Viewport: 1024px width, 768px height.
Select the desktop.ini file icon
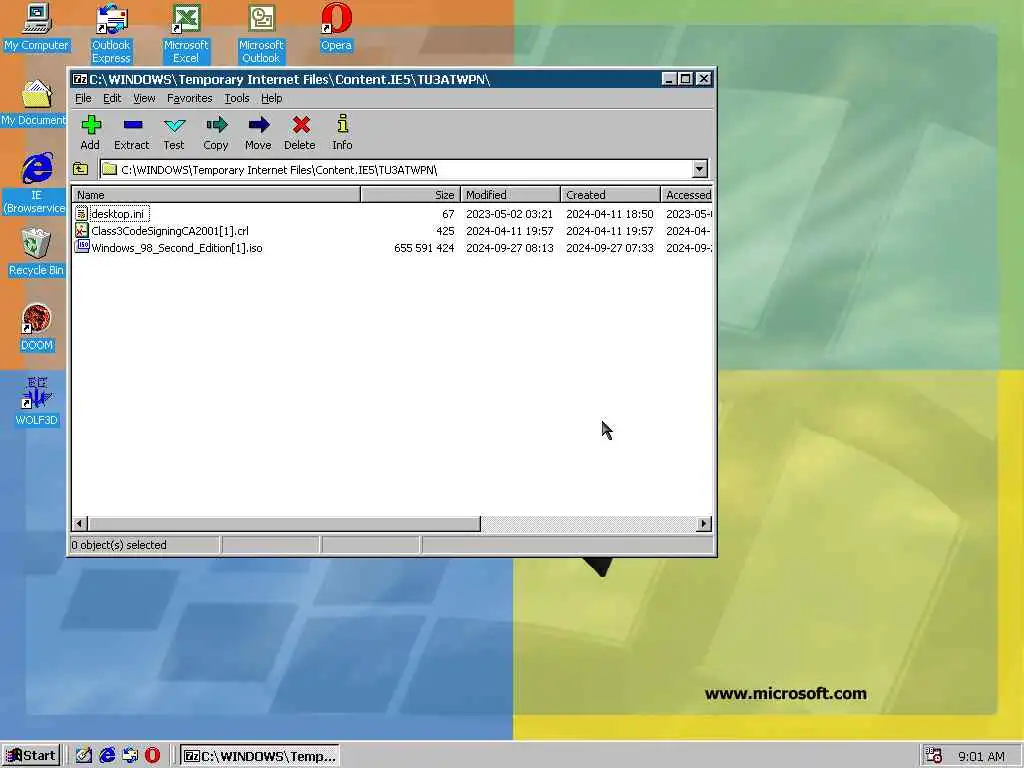pos(81,214)
